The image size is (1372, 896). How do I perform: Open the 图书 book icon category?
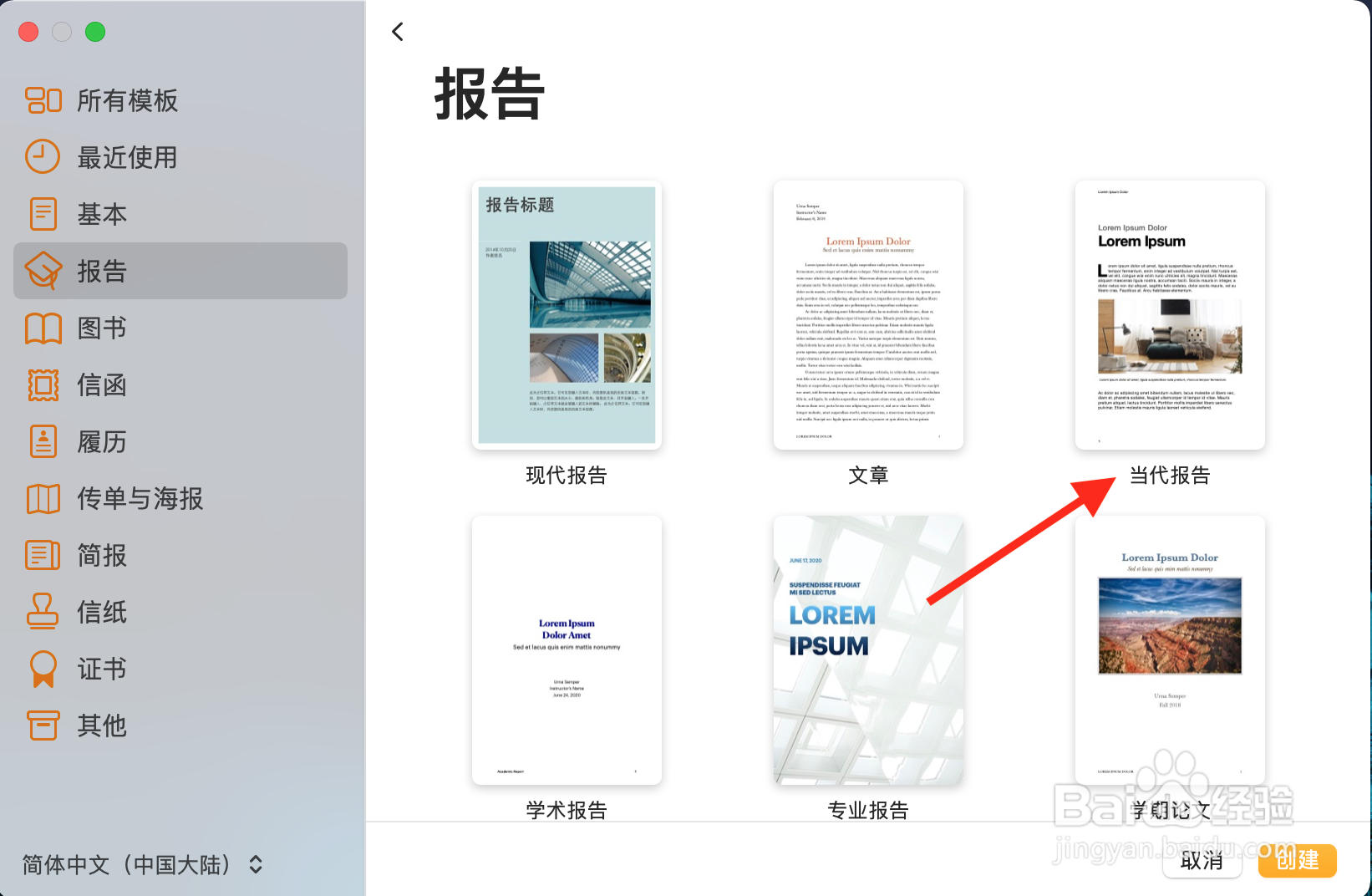tap(43, 328)
